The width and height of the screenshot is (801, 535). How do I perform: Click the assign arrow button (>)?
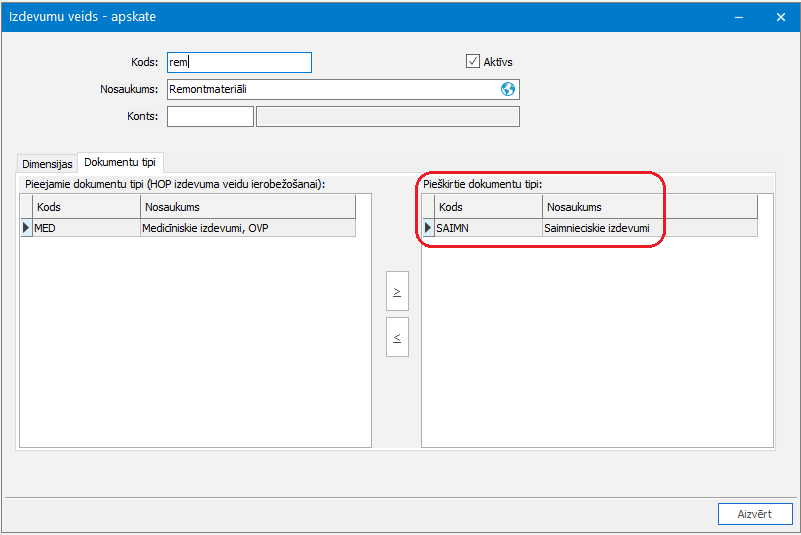point(397,291)
